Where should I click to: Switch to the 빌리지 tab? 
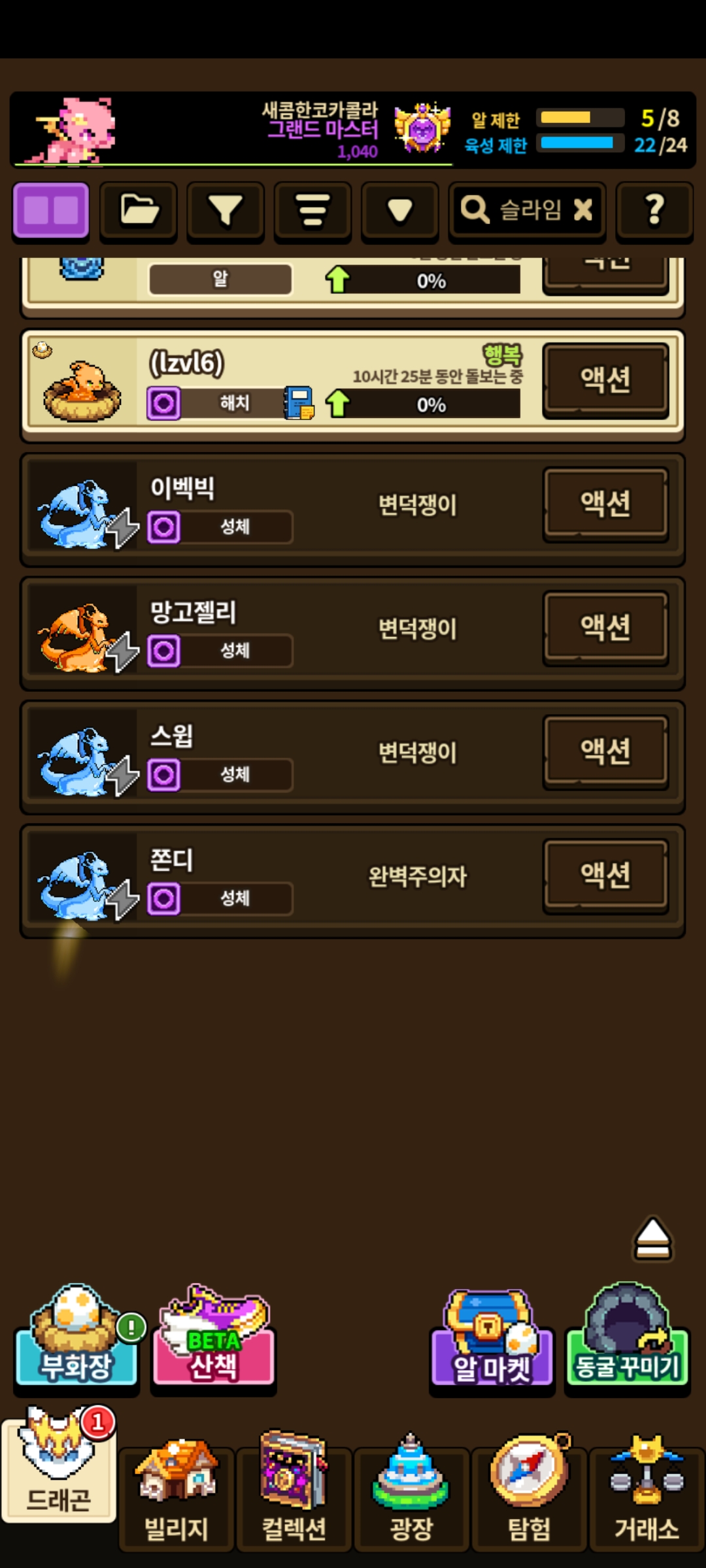176,1494
